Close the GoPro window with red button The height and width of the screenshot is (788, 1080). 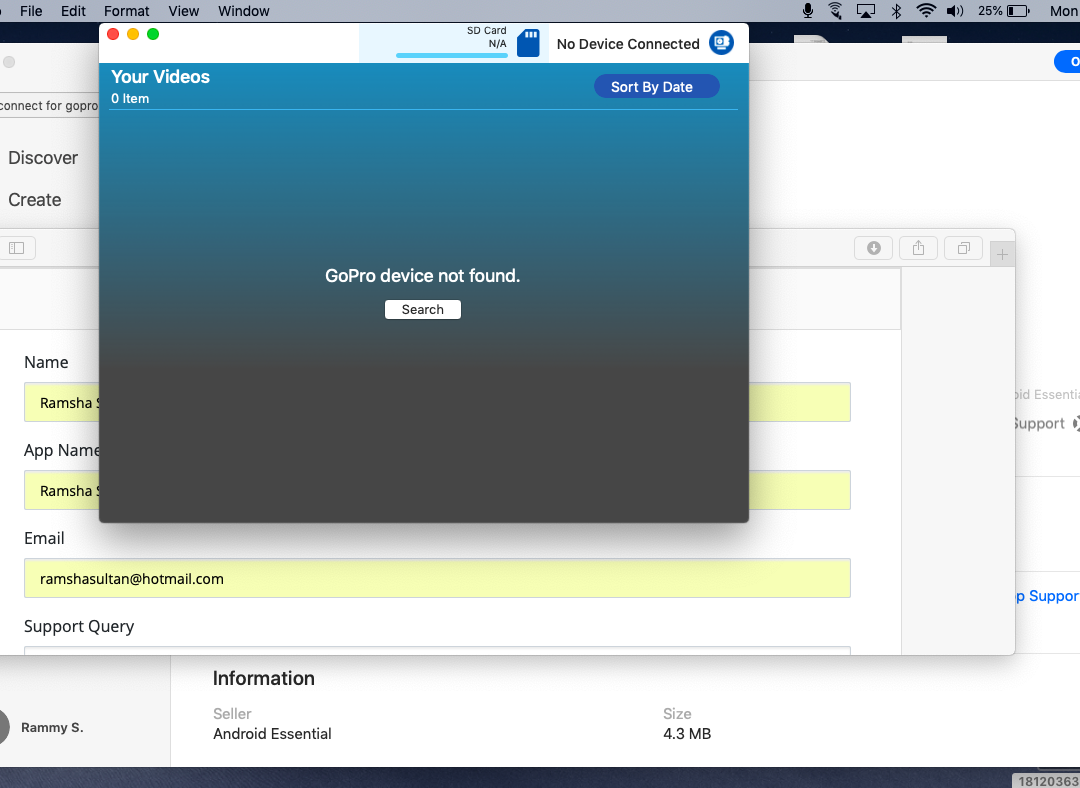point(114,34)
